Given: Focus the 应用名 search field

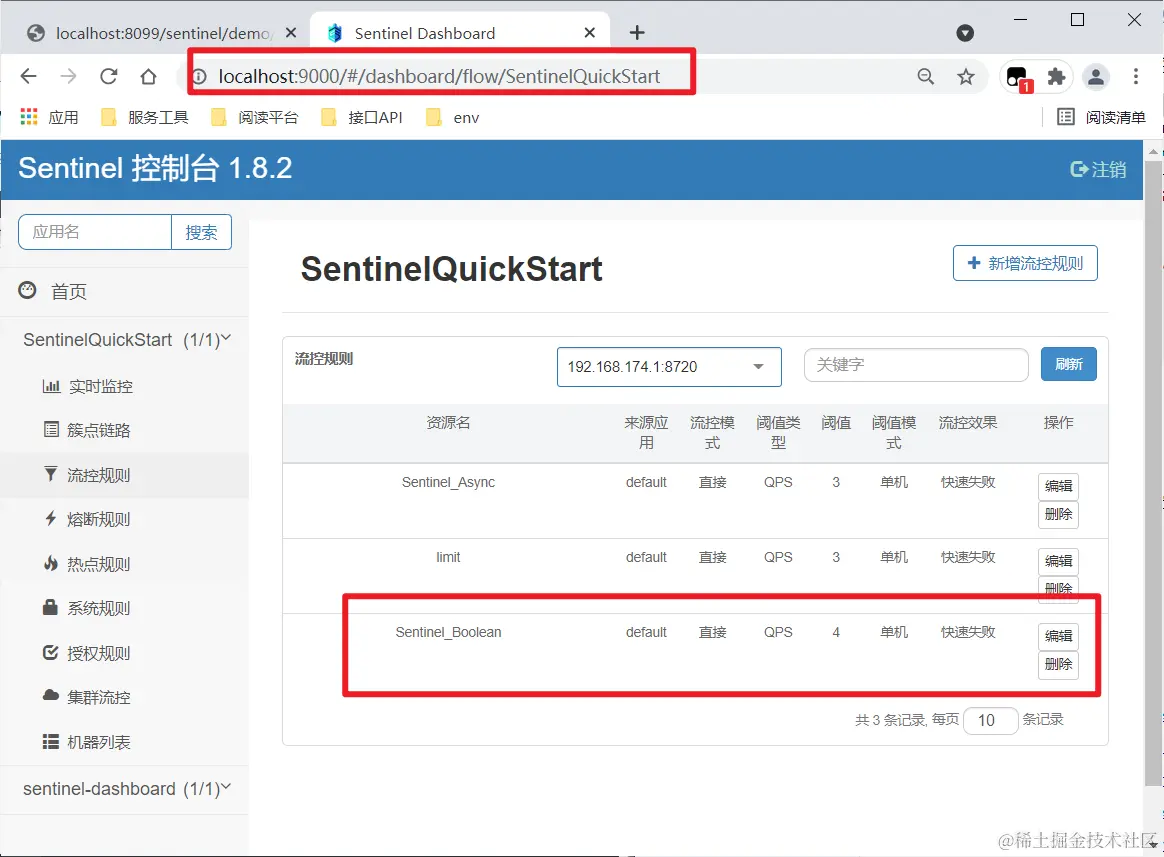Looking at the screenshot, I should click(x=95, y=232).
